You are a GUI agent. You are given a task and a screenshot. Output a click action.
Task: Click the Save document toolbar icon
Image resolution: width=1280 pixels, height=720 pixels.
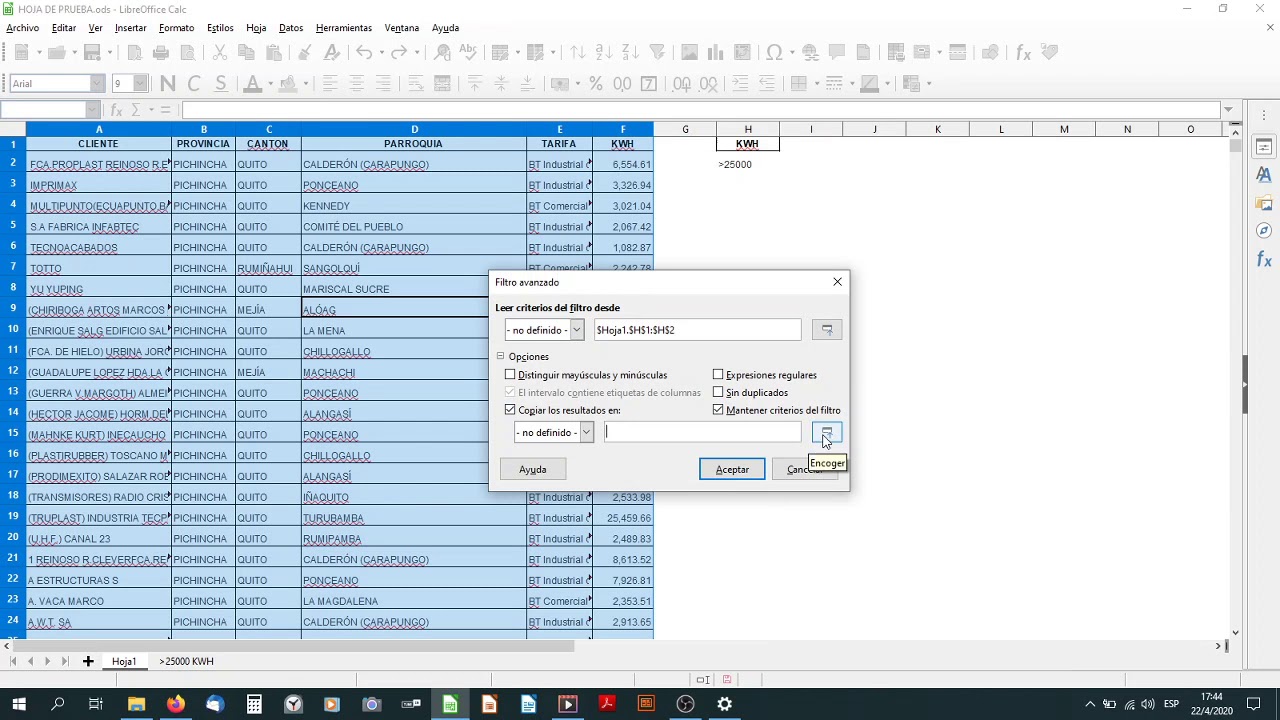[92, 52]
